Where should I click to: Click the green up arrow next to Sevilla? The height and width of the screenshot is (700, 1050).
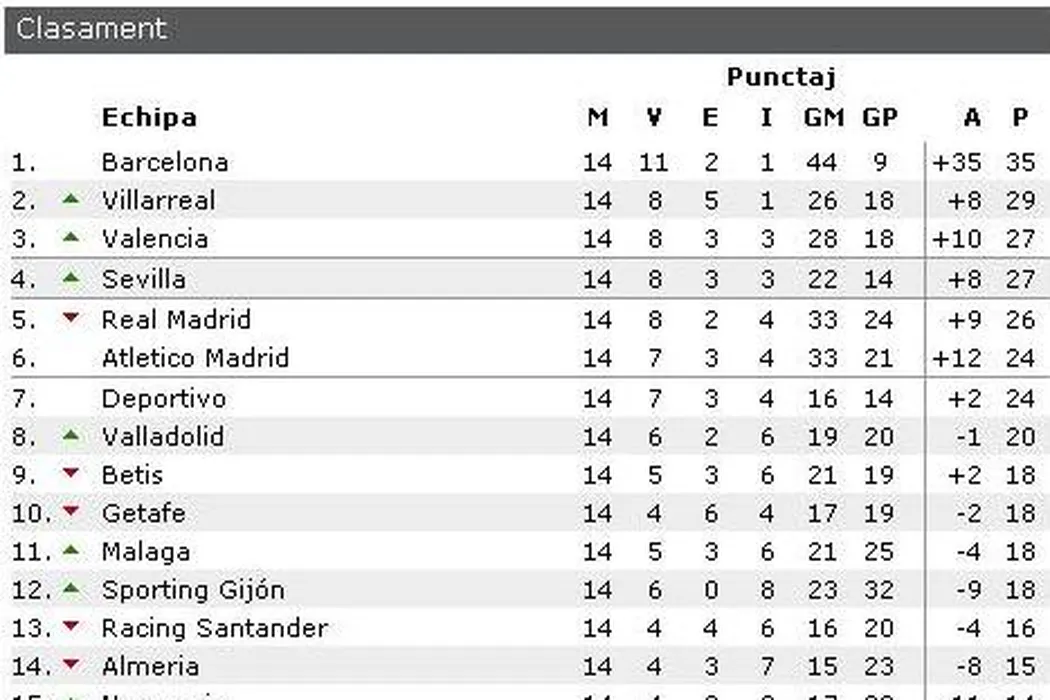tap(70, 278)
